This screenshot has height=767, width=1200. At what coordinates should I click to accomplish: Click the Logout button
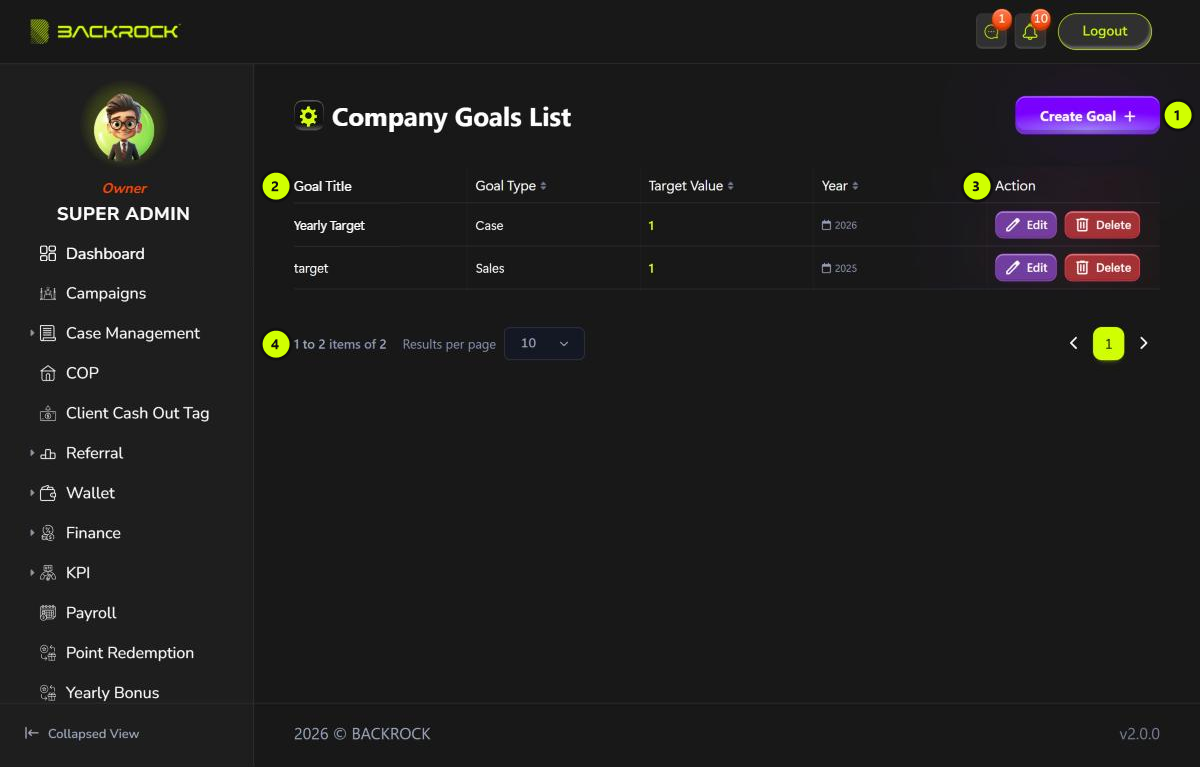(1105, 31)
